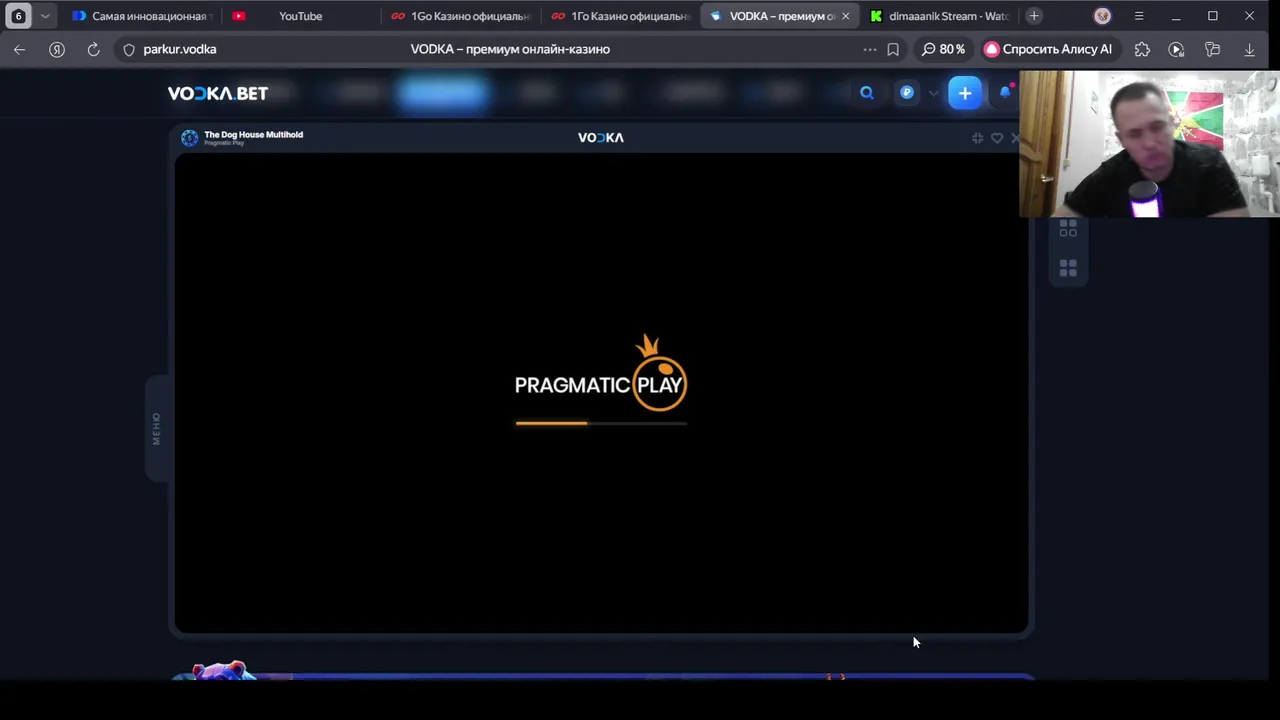1280x720 pixels.
Task: Switch to the second 1Го Казино tab
Action: tap(620, 16)
